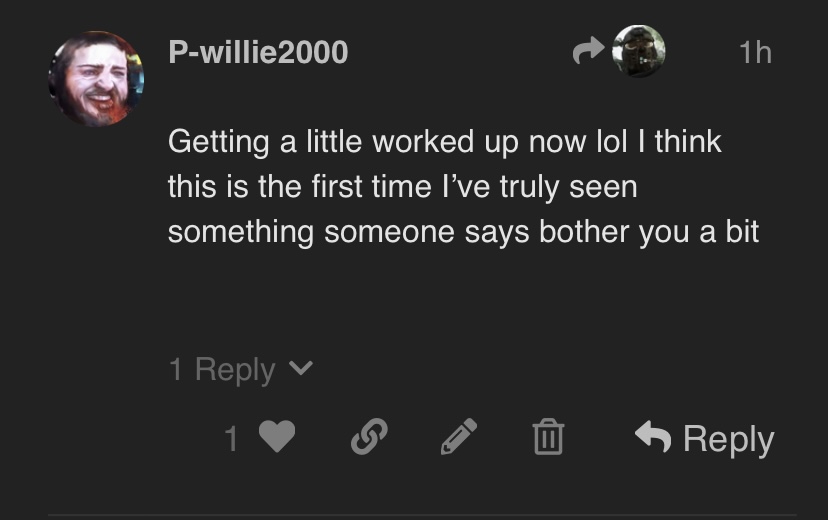The image size is (828, 520).
Task: Click the chevron beside 1 Reply
Action: [x=300, y=370]
